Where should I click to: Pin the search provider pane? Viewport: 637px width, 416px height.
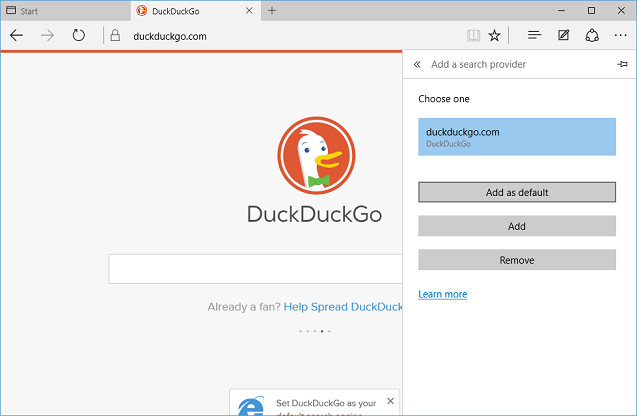(622, 64)
